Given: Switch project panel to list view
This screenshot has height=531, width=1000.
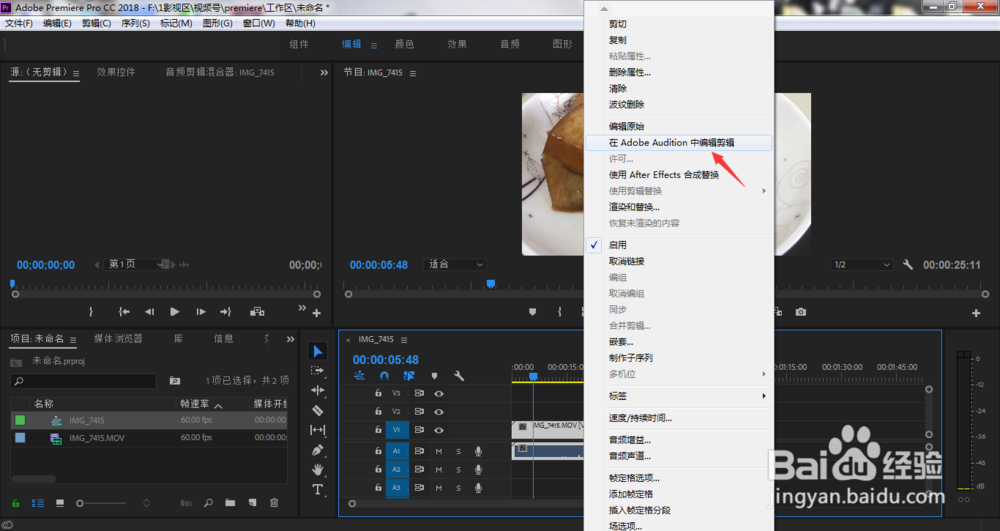Looking at the screenshot, I should tap(38, 503).
